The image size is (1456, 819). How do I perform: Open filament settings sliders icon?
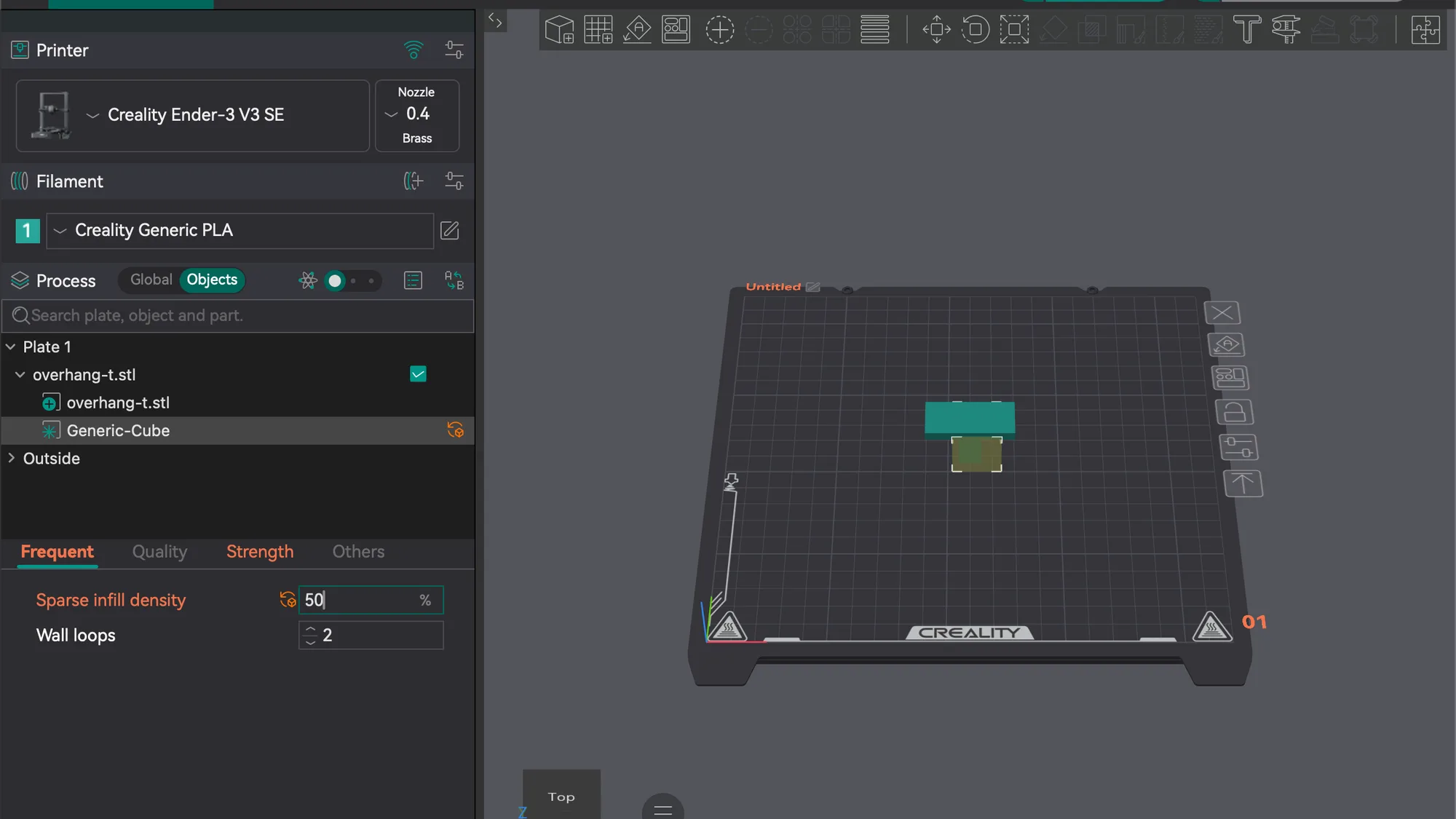[x=454, y=181]
